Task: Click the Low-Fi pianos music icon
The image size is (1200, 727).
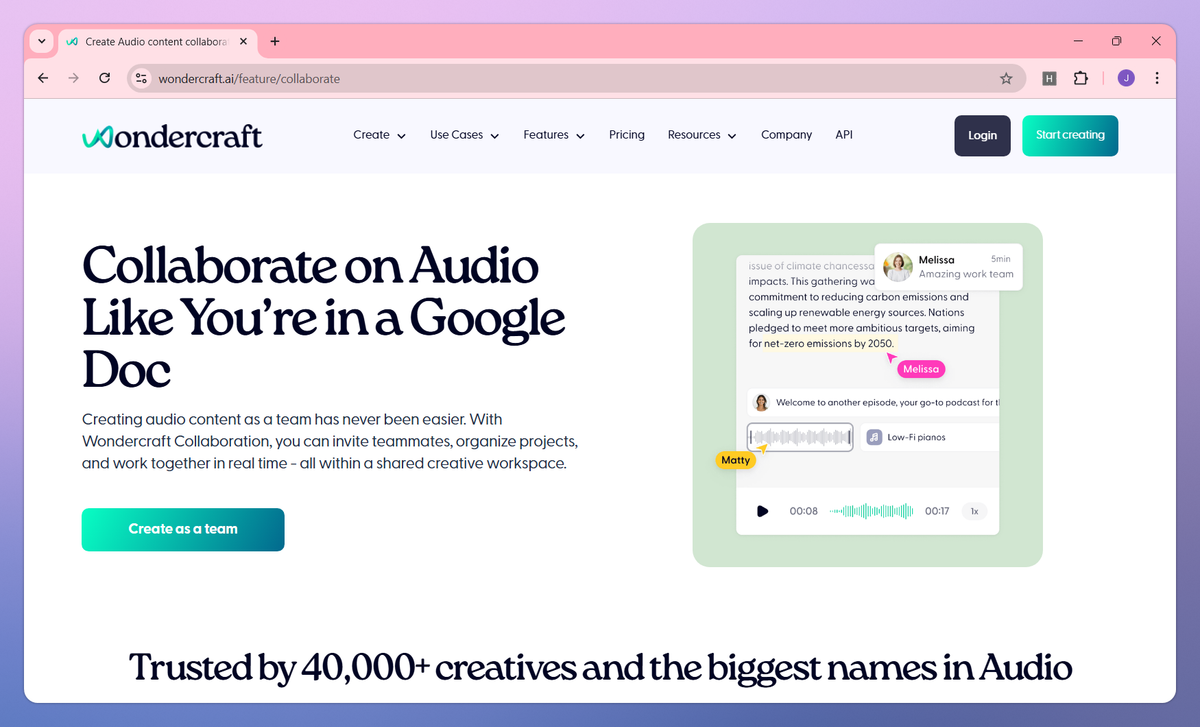Action: tap(874, 437)
